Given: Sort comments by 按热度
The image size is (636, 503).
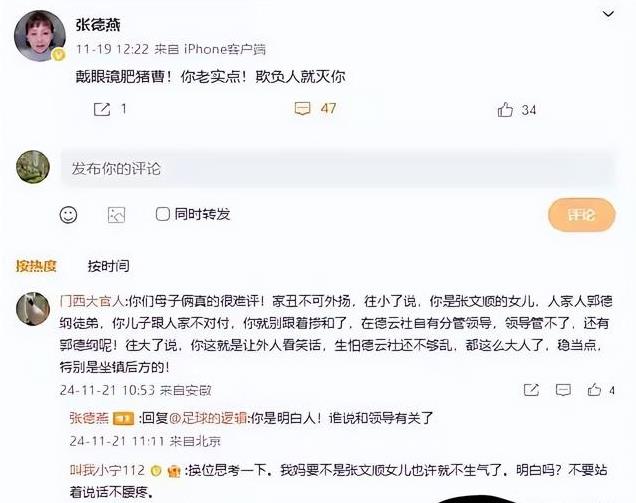Looking at the screenshot, I should pos(36,266).
